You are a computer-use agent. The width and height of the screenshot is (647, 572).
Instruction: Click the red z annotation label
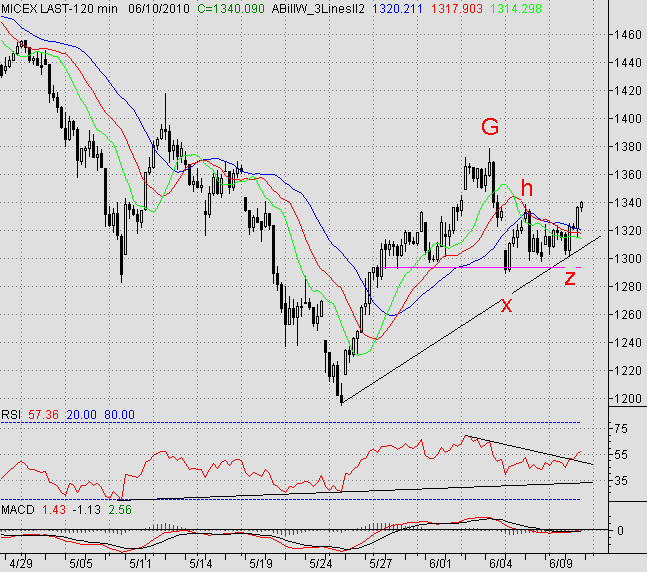point(570,279)
